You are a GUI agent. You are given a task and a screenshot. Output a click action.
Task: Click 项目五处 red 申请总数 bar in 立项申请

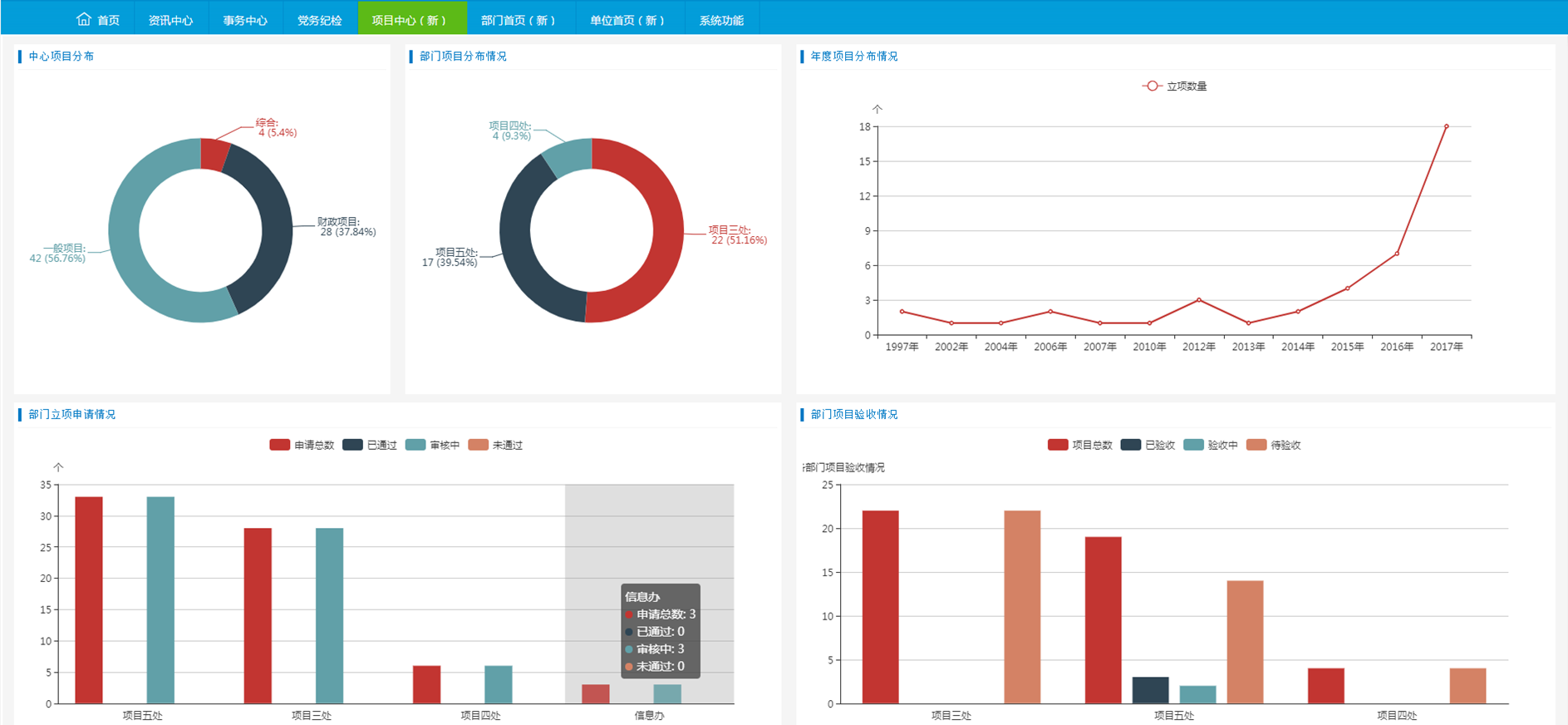(89, 600)
